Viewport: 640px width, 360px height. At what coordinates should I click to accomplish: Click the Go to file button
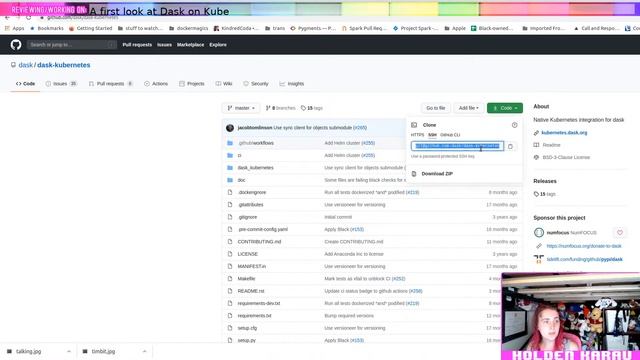pyautogui.click(x=436, y=108)
